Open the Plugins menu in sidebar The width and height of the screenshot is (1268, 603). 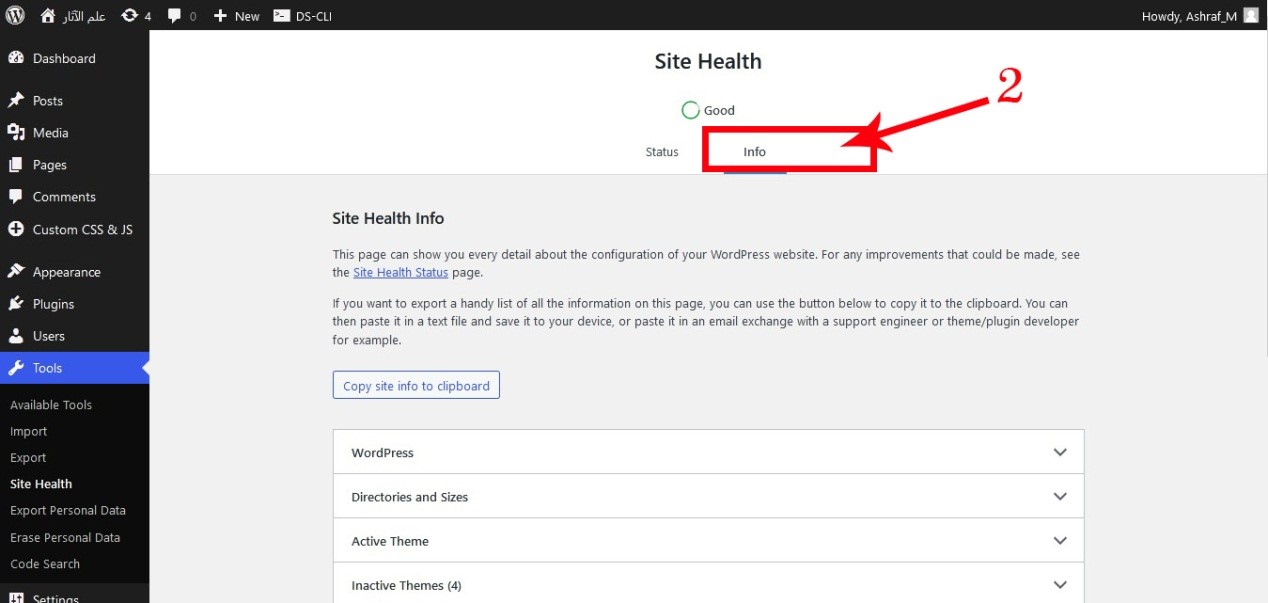pos(53,304)
